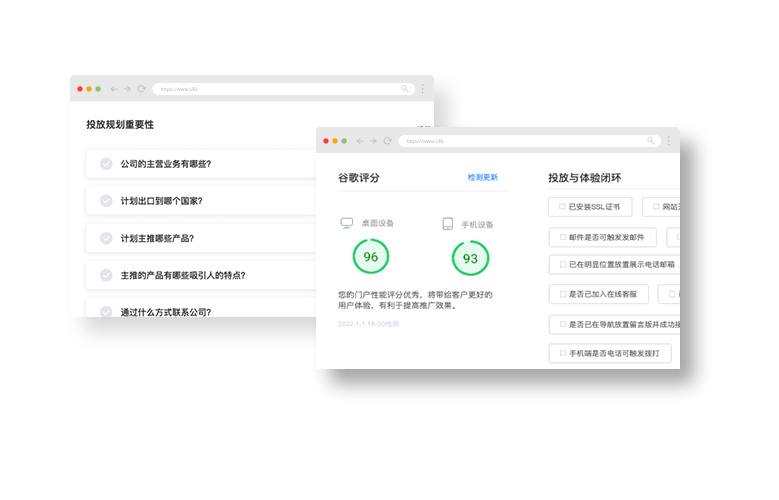The image size is (779, 500).
Task: Click forward arrow in the front browser window
Action: 373,141
